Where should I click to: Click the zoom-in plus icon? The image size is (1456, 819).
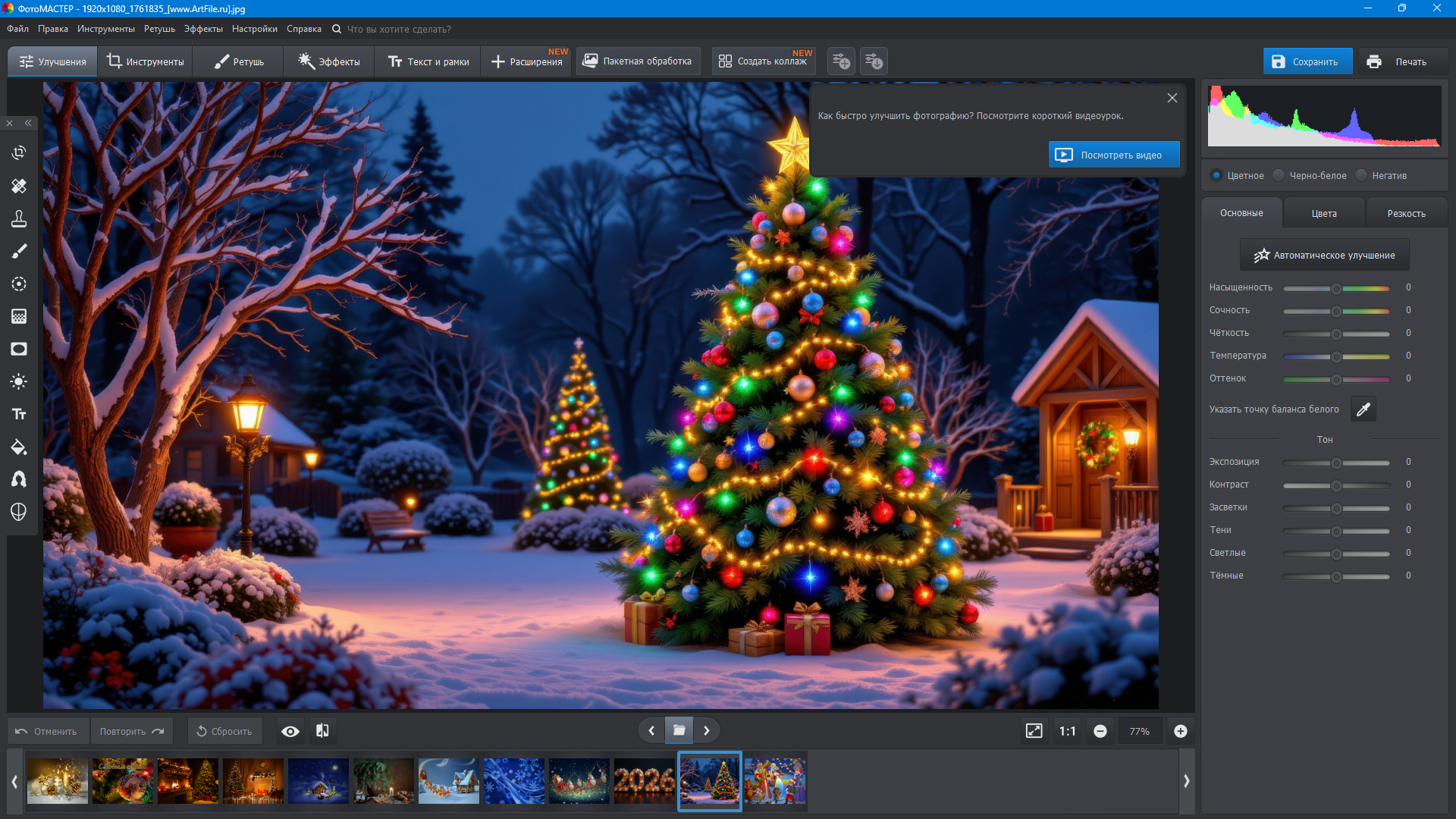tap(1180, 731)
